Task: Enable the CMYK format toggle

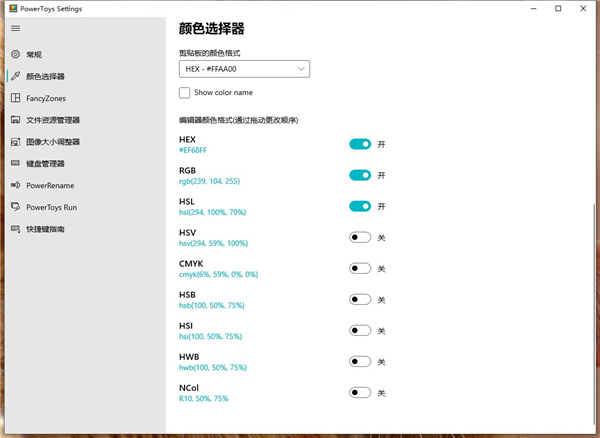Action: 360,268
